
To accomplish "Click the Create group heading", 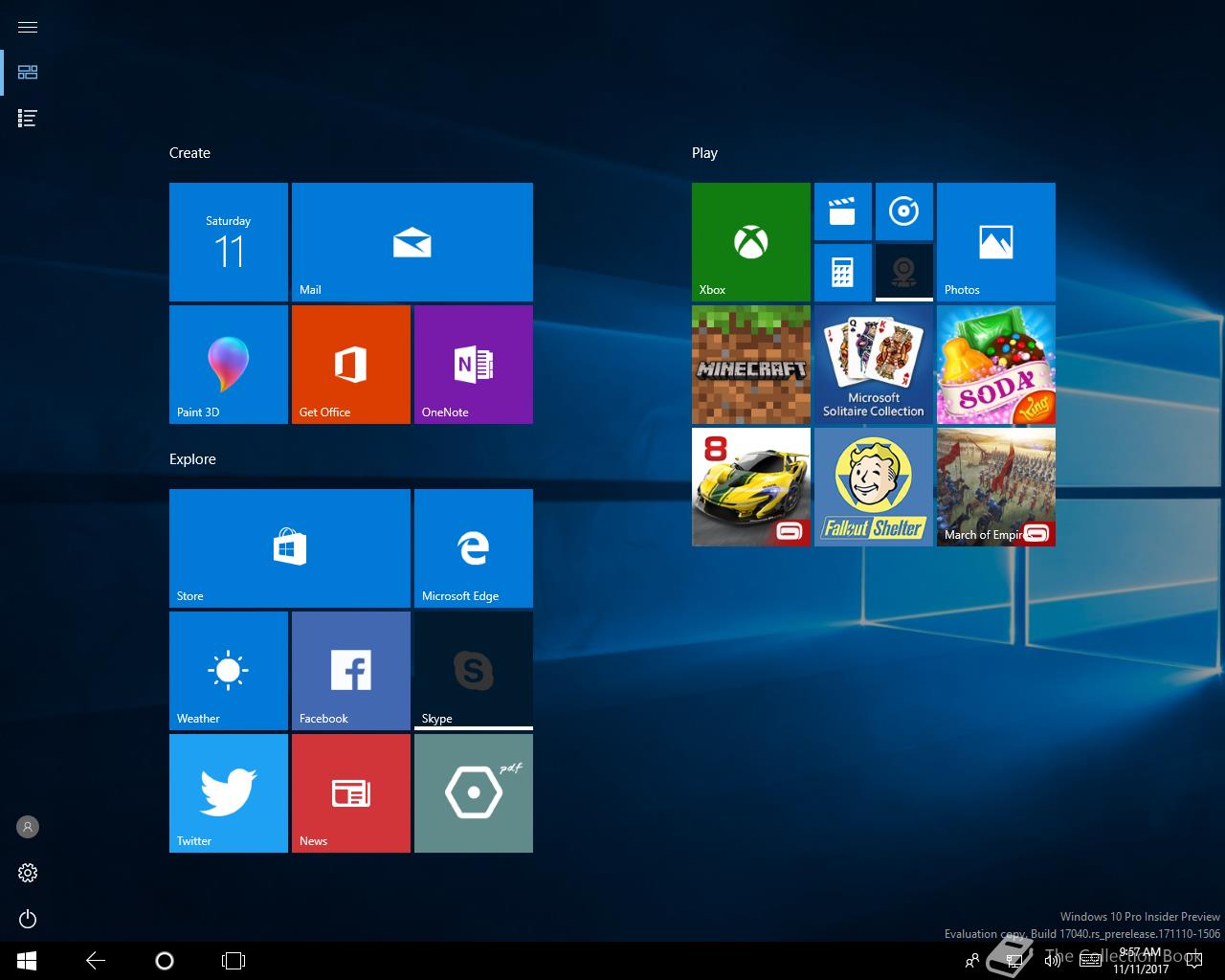I will click(189, 153).
